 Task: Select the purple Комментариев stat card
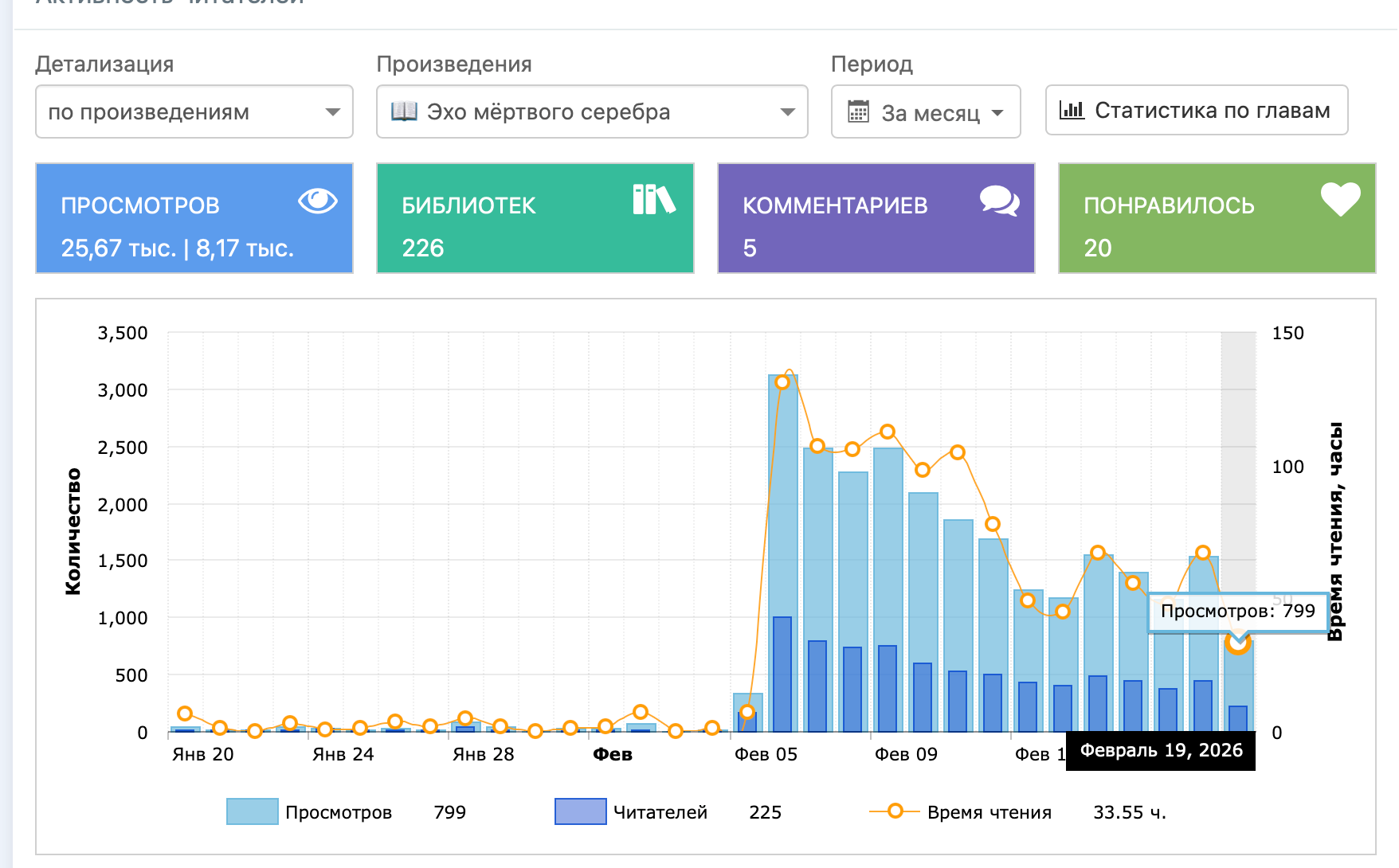pyautogui.click(x=876, y=218)
